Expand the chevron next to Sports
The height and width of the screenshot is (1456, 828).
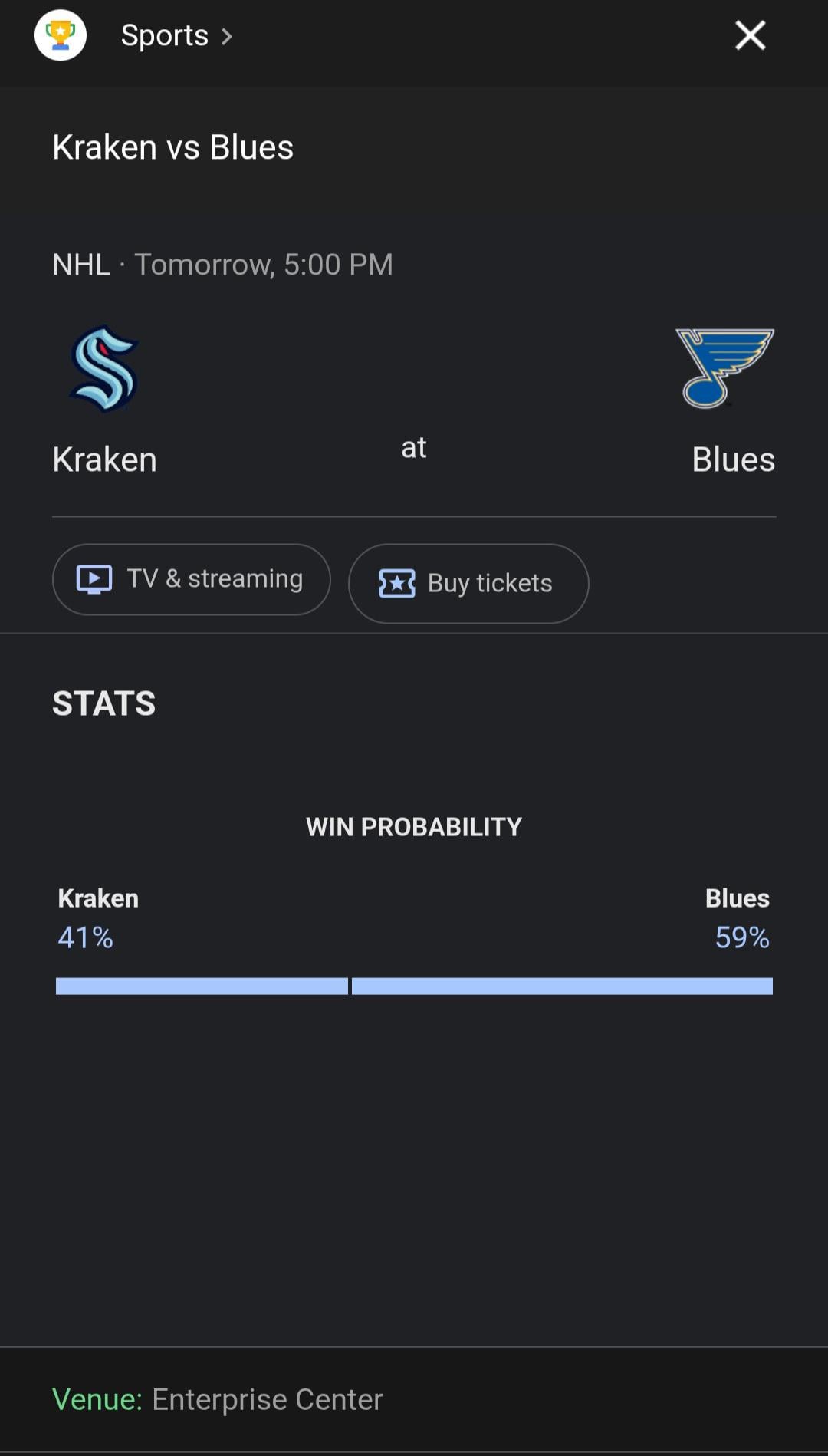(x=227, y=36)
